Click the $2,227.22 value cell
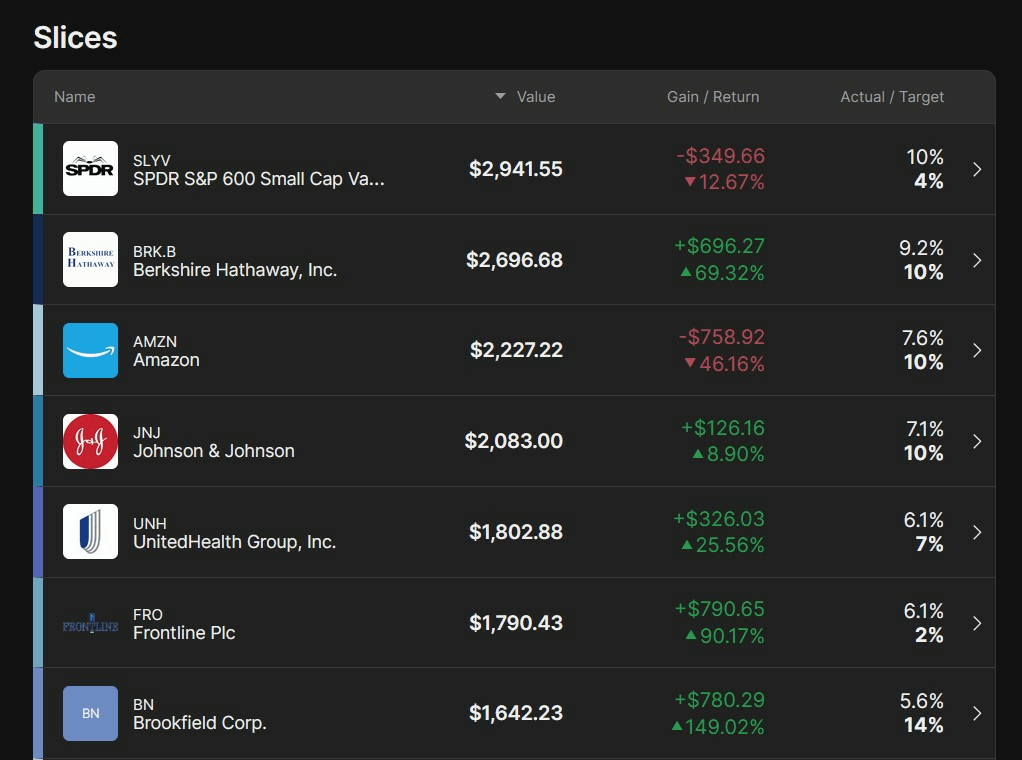 516,350
